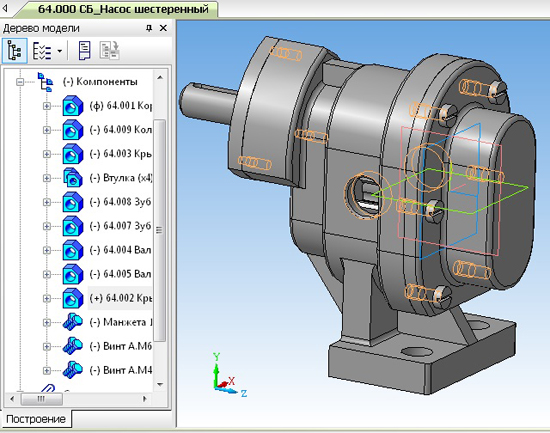Click the part icon of 64.005 Вал
Image resolution: width=550 pixels, height=433 pixels.
point(73,274)
